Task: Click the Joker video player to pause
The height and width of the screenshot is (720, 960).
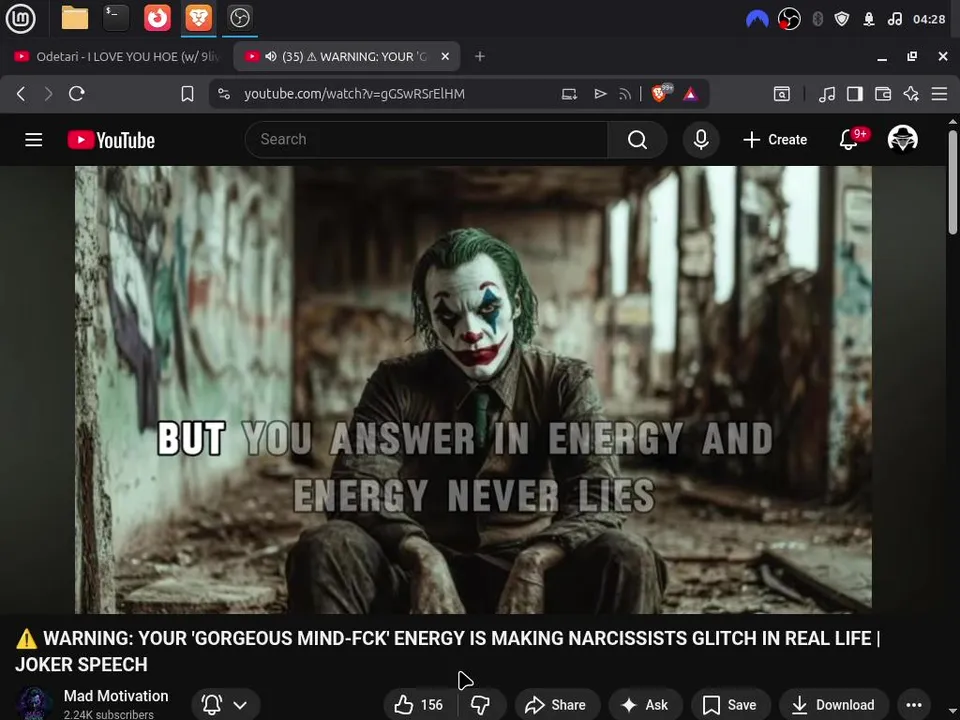Action: click(x=473, y=389)
